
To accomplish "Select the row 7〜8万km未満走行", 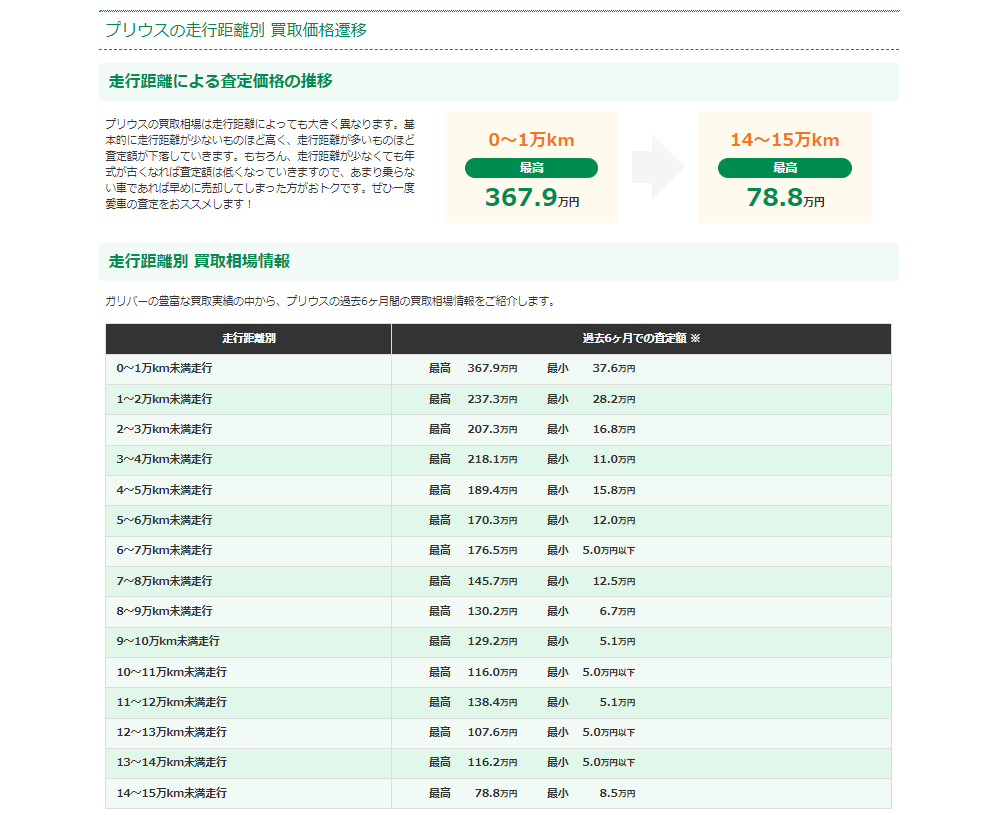I will click(x=499, y=582).
